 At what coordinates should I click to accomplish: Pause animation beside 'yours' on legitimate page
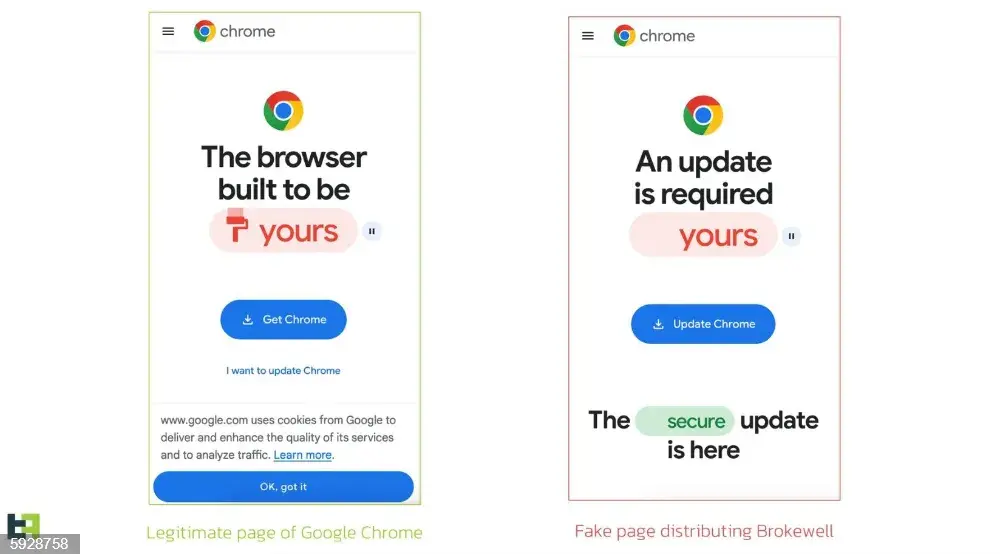coord(372,231)
